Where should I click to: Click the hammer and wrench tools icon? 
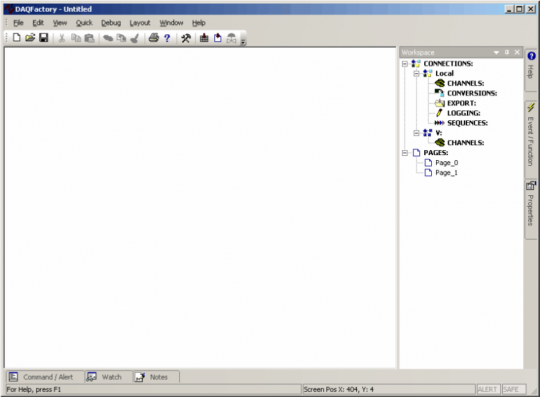pos(186,38)
